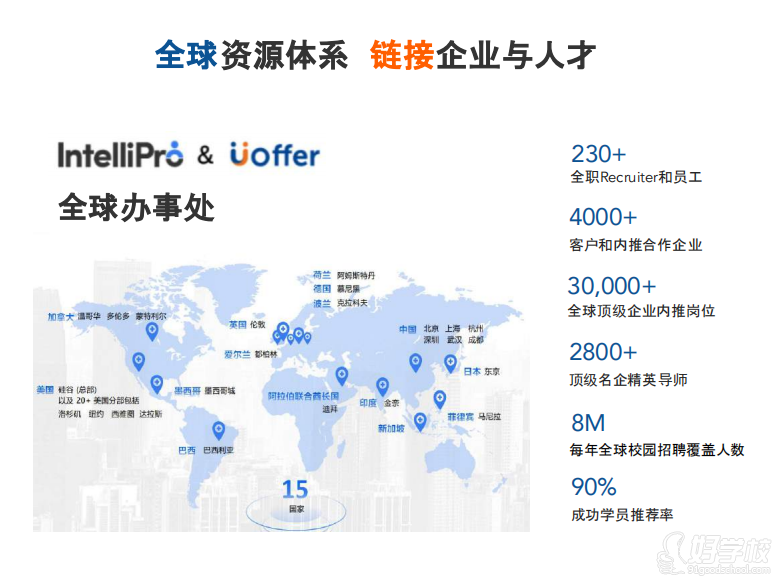Click the 90% recommendation rate figure
The image size is (784, 587).
[x=593, y=487]
